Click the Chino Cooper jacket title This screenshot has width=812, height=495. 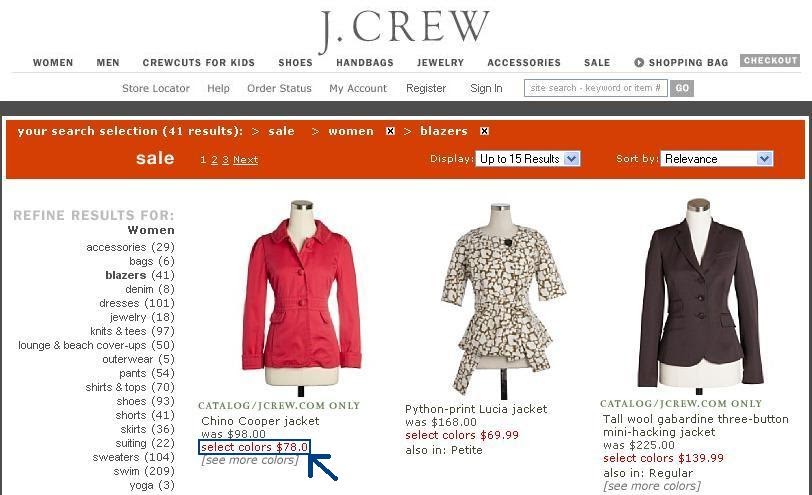[260, 421]
